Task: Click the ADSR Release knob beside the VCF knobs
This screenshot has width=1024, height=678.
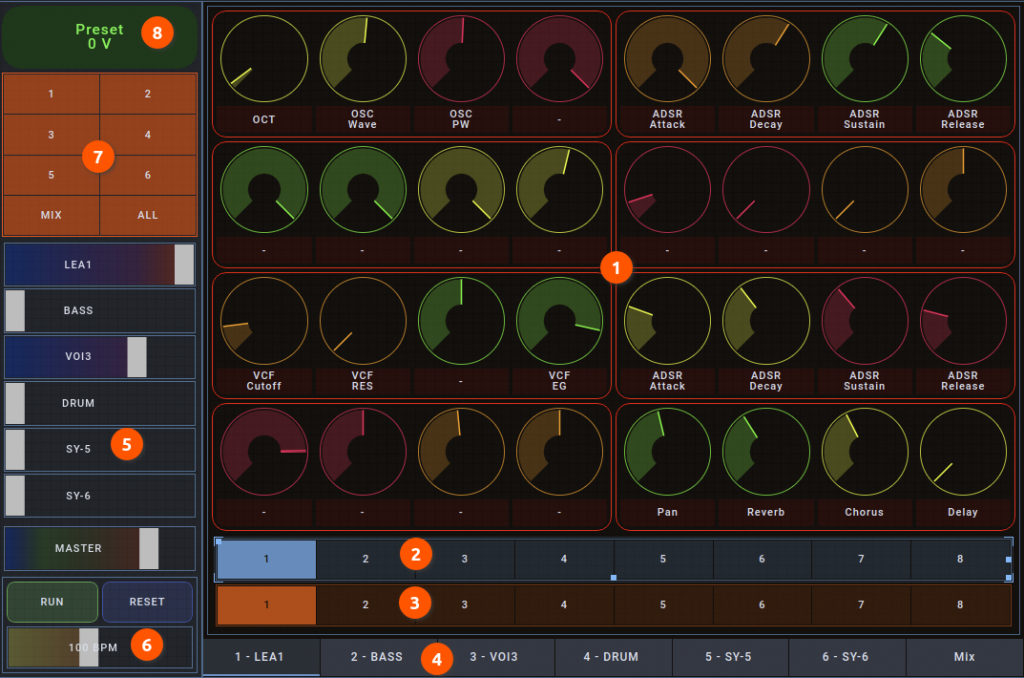Action: tap(963, 321)
